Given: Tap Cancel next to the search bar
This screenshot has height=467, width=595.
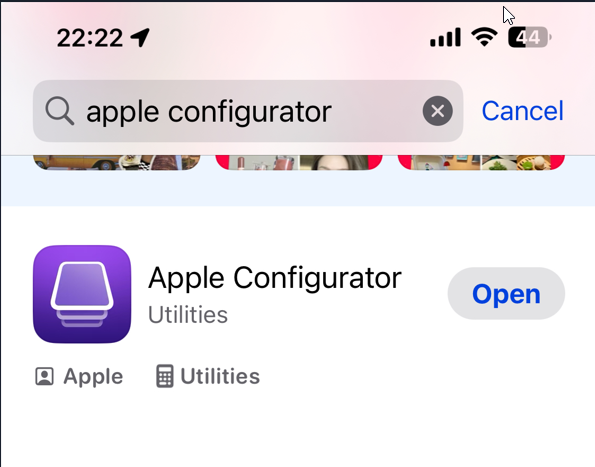Looking at the screenshot, I should tap(523, 111).
